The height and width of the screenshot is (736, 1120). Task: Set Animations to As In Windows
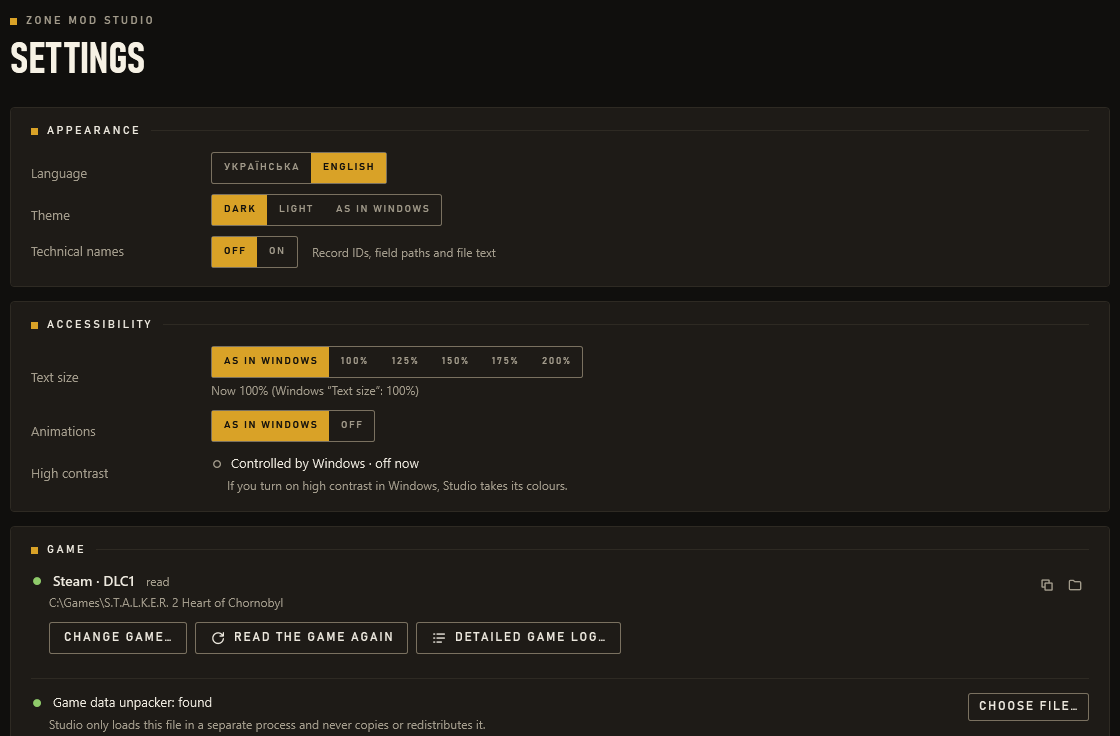[270, 425]
